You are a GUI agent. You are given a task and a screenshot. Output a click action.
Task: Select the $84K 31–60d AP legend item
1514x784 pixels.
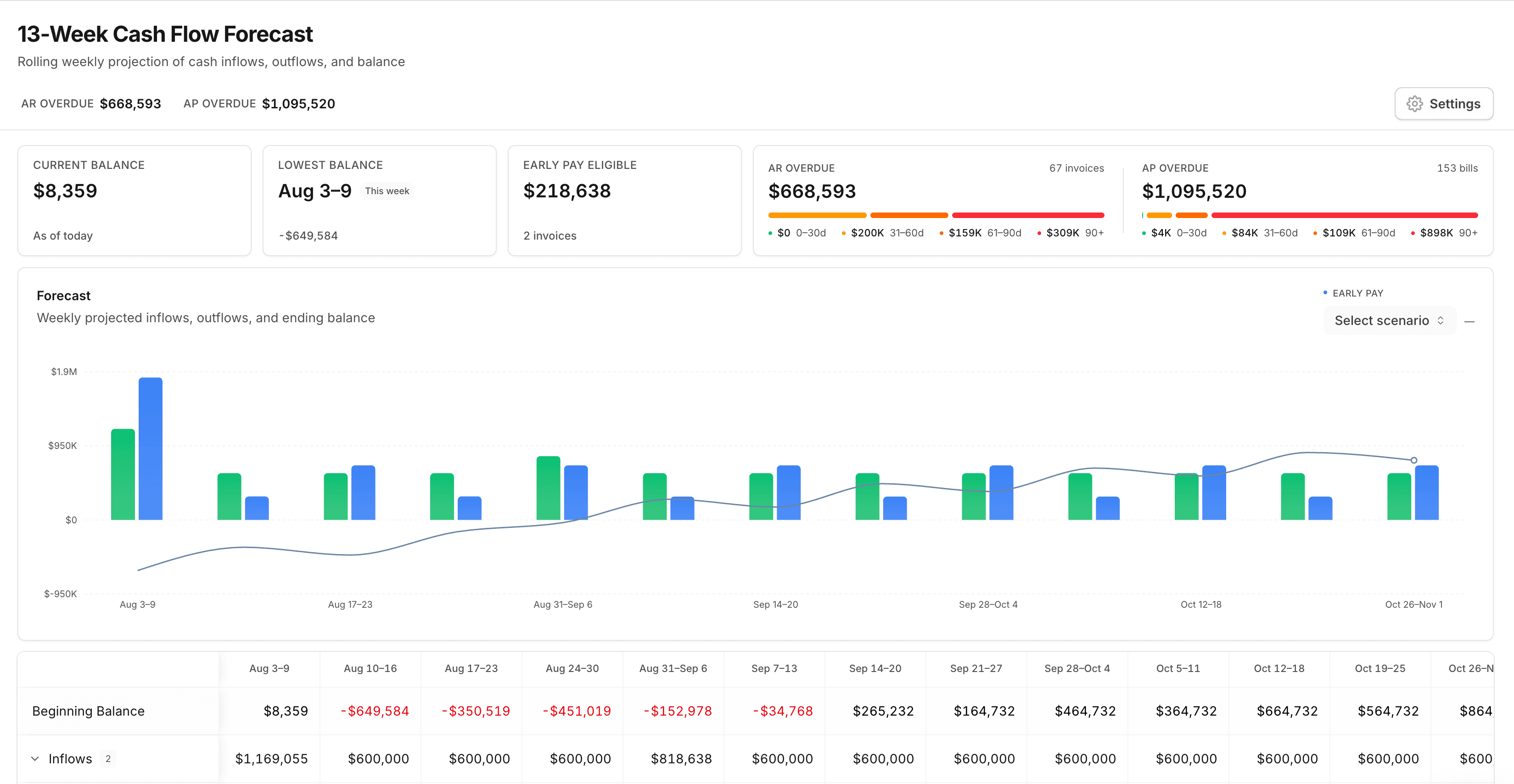point(1260,233)
